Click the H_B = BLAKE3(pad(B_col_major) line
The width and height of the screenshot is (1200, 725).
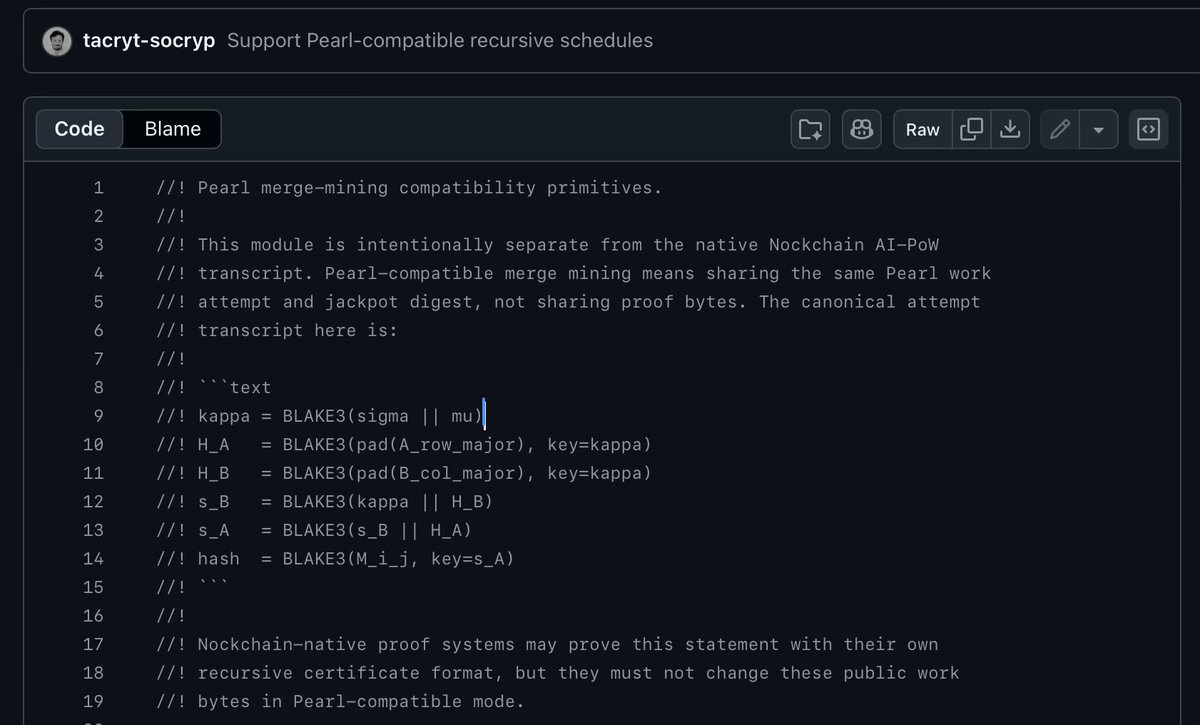(x=404, y=472)
